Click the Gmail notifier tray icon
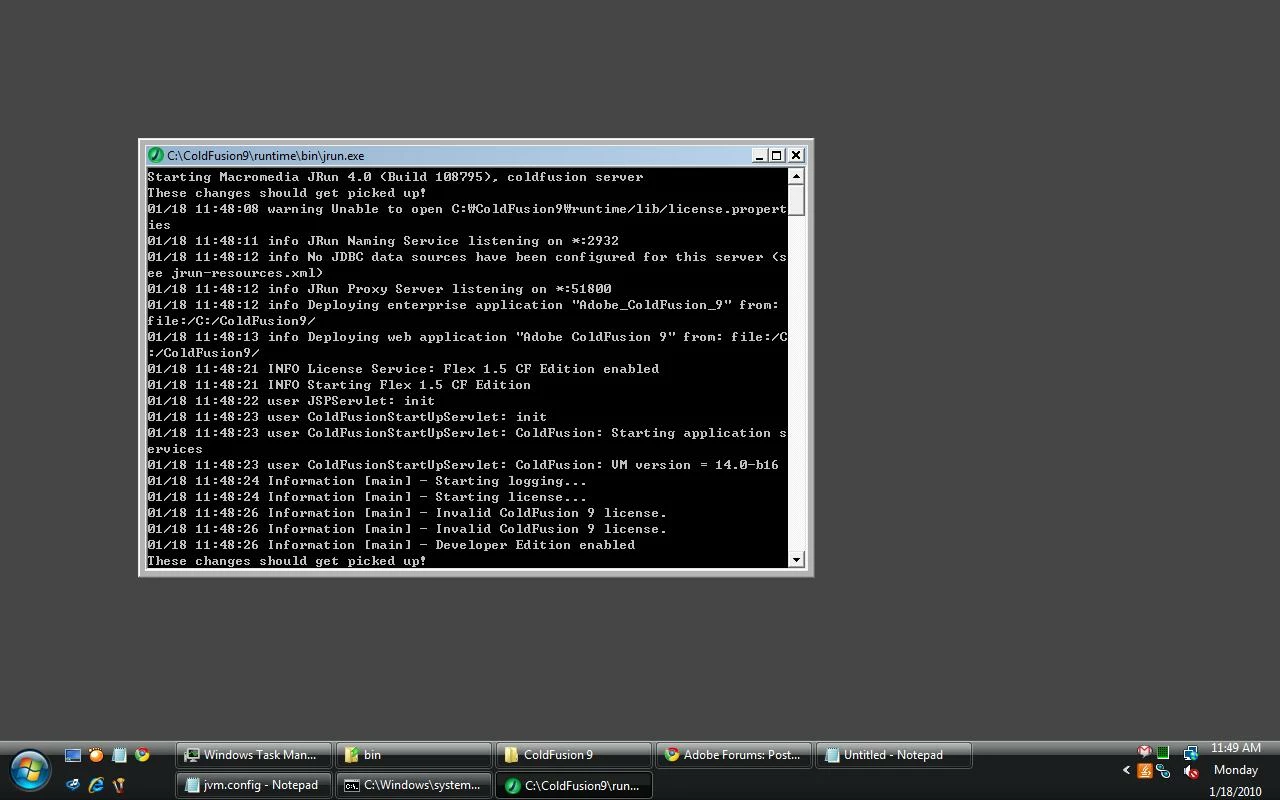 click(1144, 752)
